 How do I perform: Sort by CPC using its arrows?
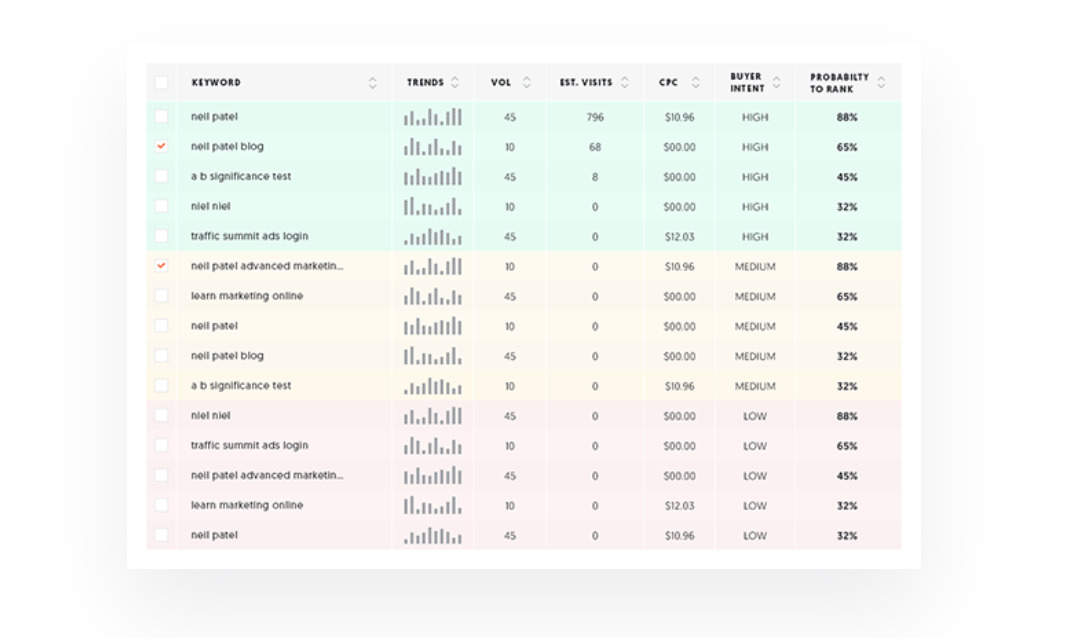click(x=696, y=83)
